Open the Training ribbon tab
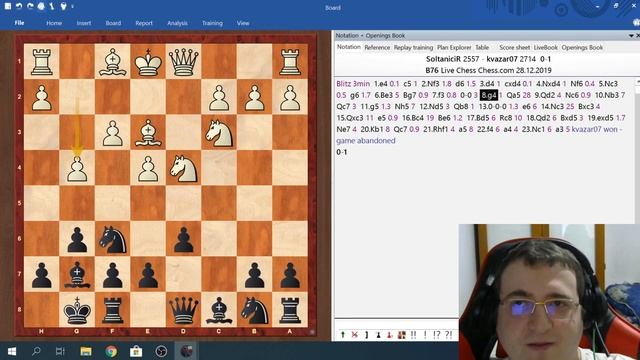The width and height of the screenshot is (640, 360). pos(212,23)
